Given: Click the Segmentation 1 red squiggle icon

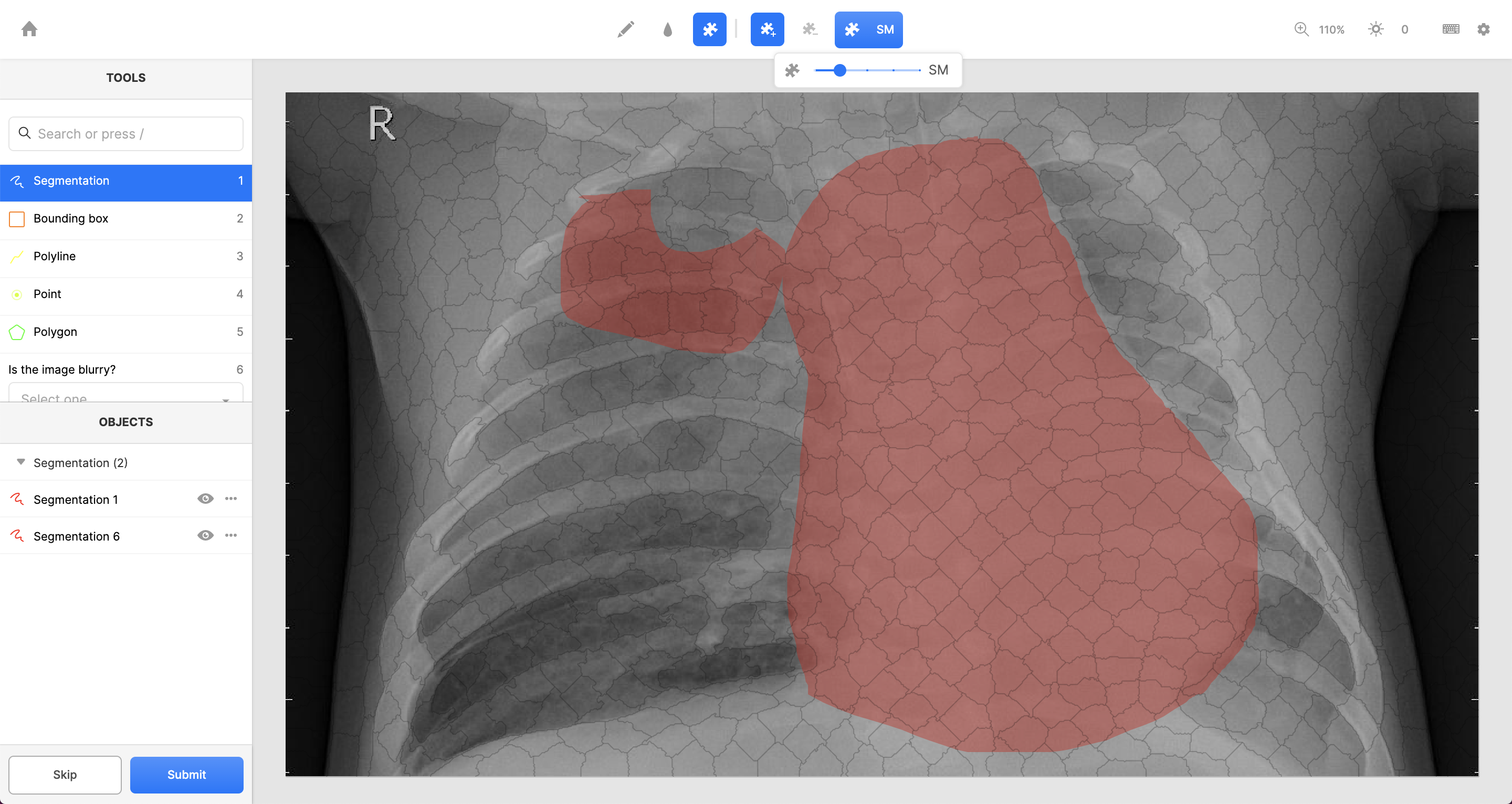Looking at the screenshot, I should 17,500.
